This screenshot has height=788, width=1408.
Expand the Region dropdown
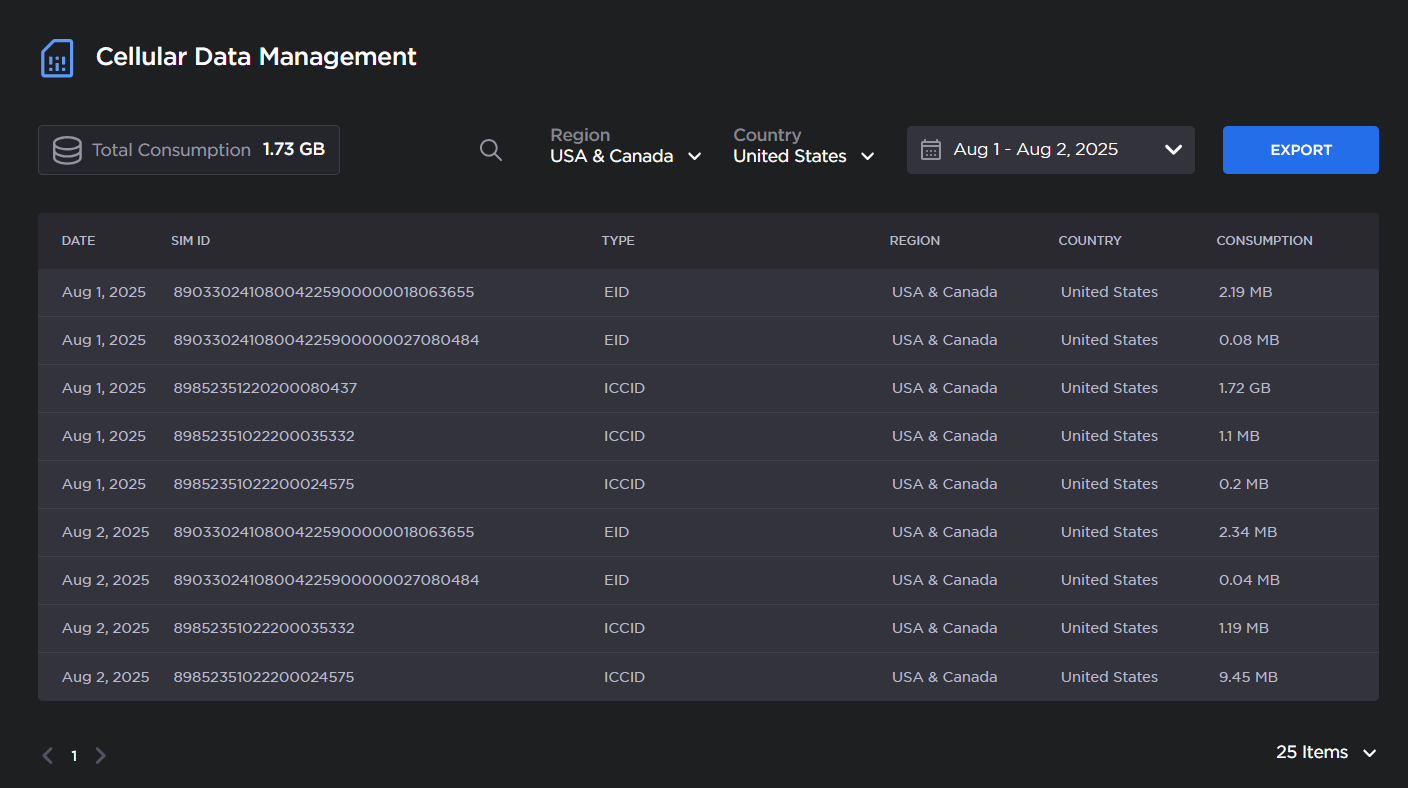pyautogui.click(x=625, y=156)
